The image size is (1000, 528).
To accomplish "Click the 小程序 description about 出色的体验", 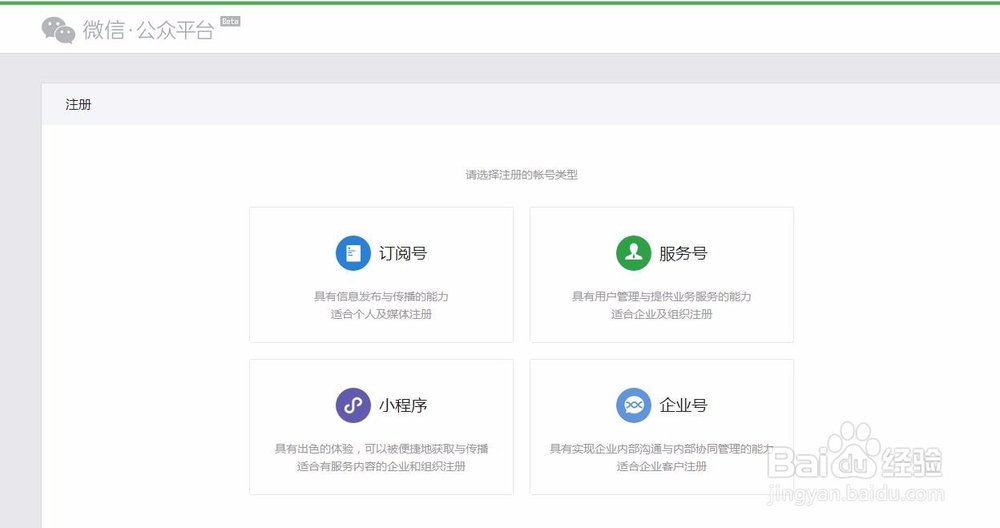I will click(381, 449).
